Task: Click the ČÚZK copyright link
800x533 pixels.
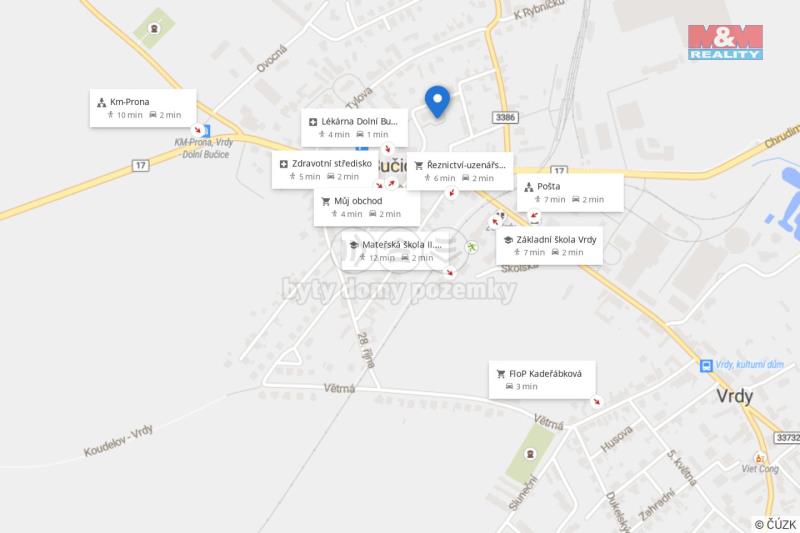Action: 776,524
